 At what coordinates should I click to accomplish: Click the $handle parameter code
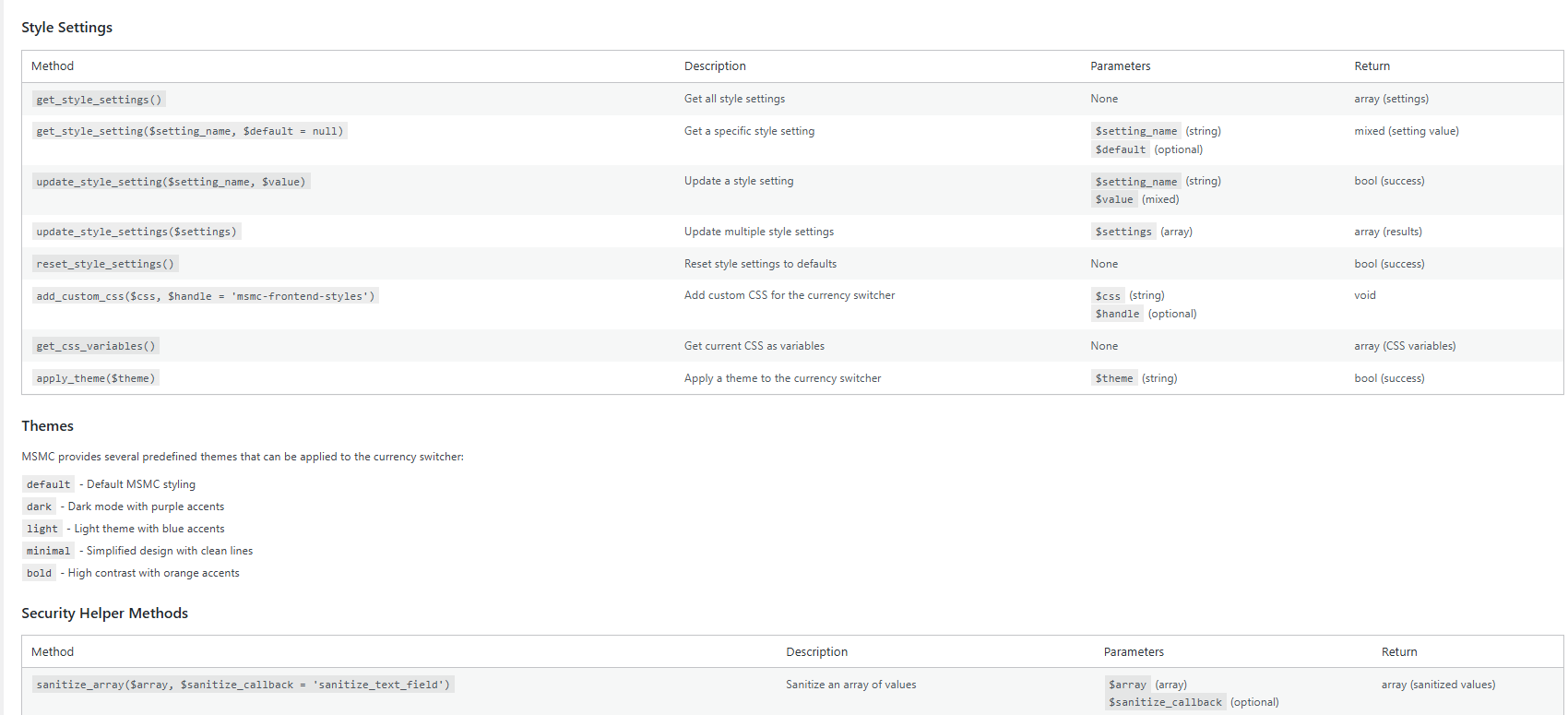pyautogui.click(x=1118, y=314)
